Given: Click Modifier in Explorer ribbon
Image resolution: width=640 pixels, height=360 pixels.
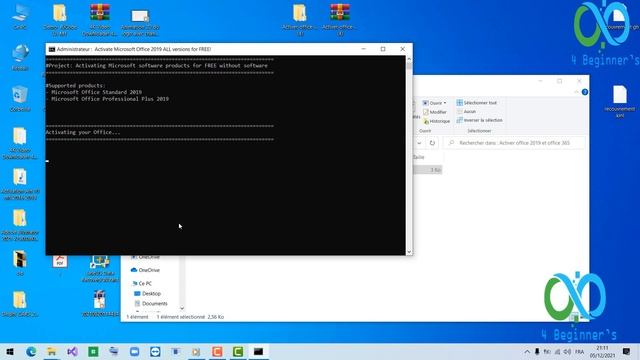Looking at the screenshot, I should (x=435, y=112).
